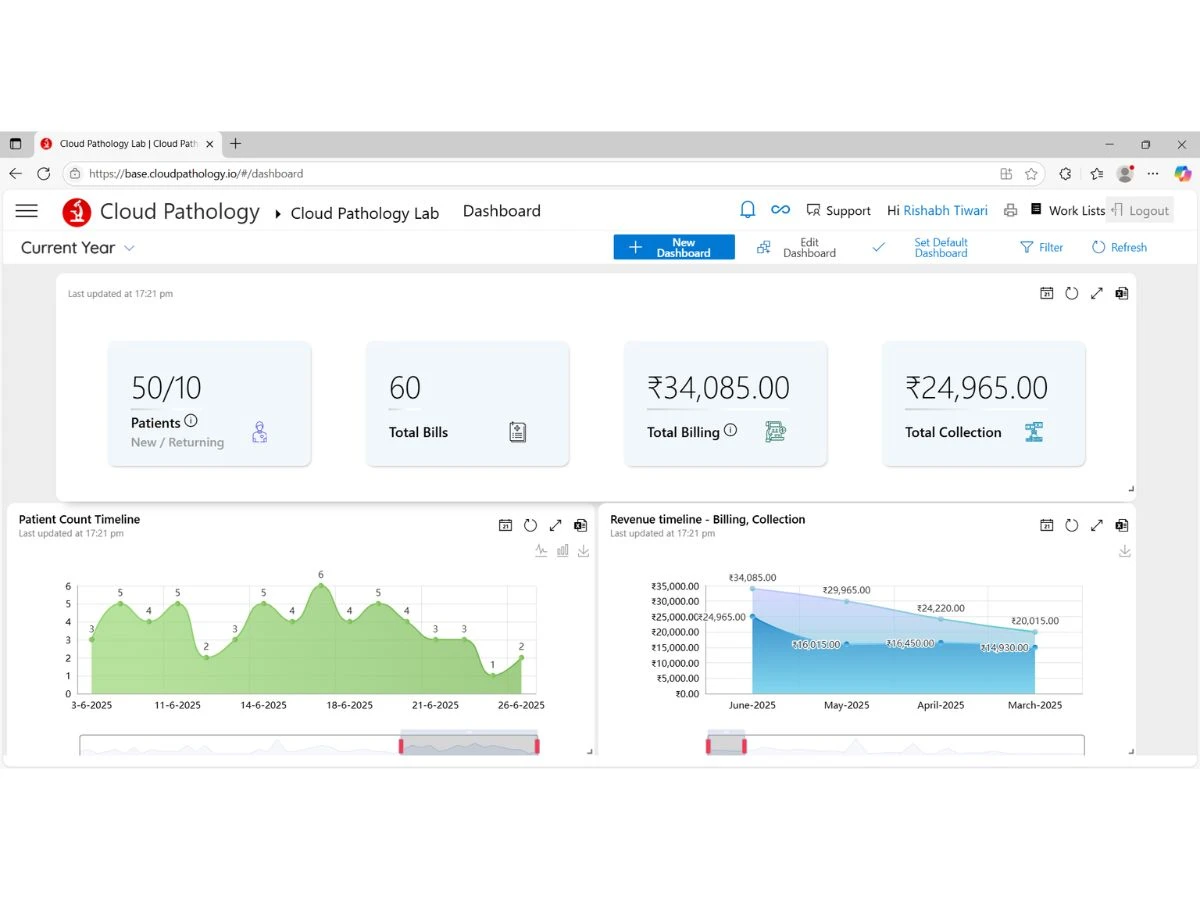This screenshot has width=1200, height=900.
Task: Open the Support menu item
Action: click(x=838, y=210)
